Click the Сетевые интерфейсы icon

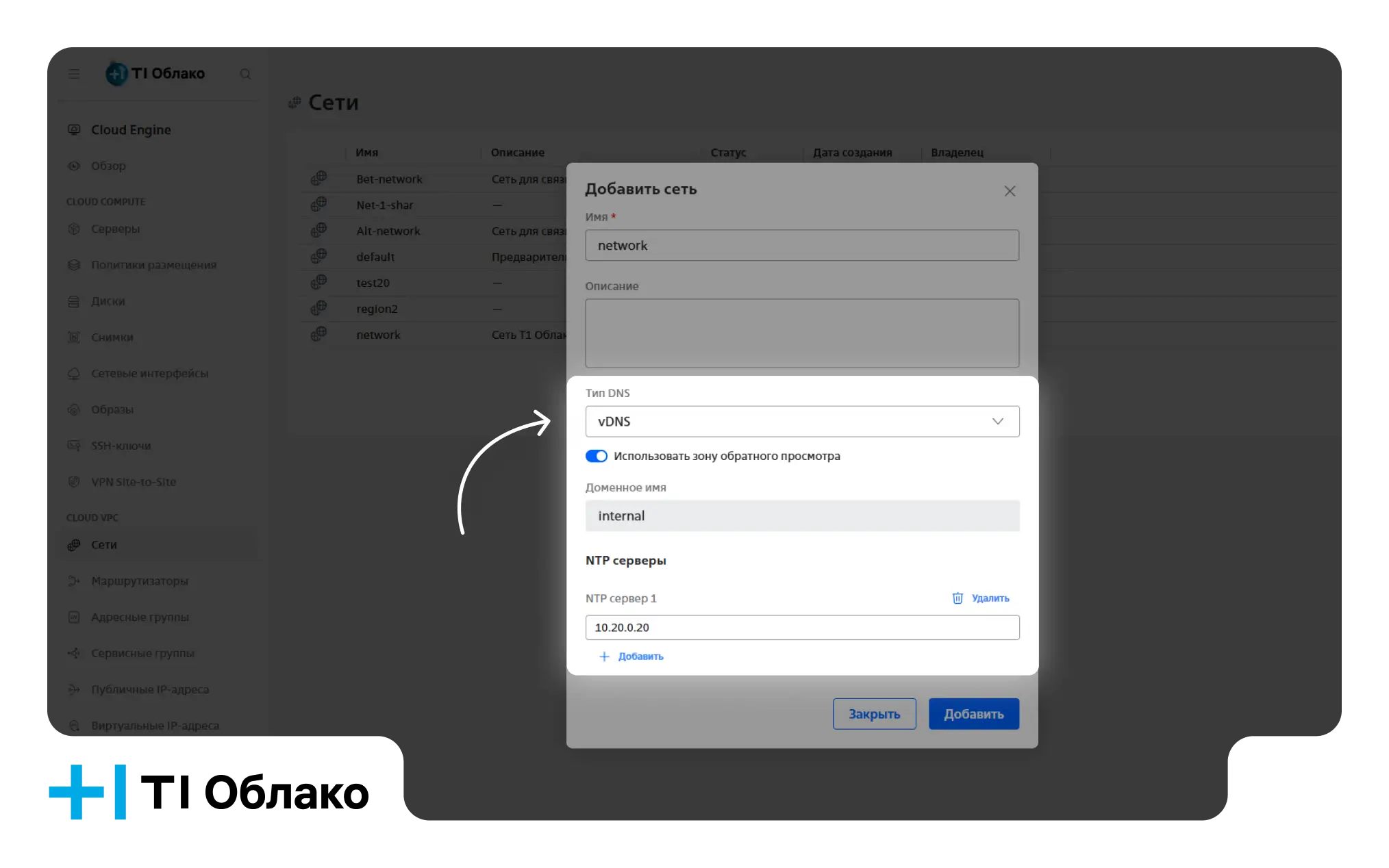tap(74, 373)
